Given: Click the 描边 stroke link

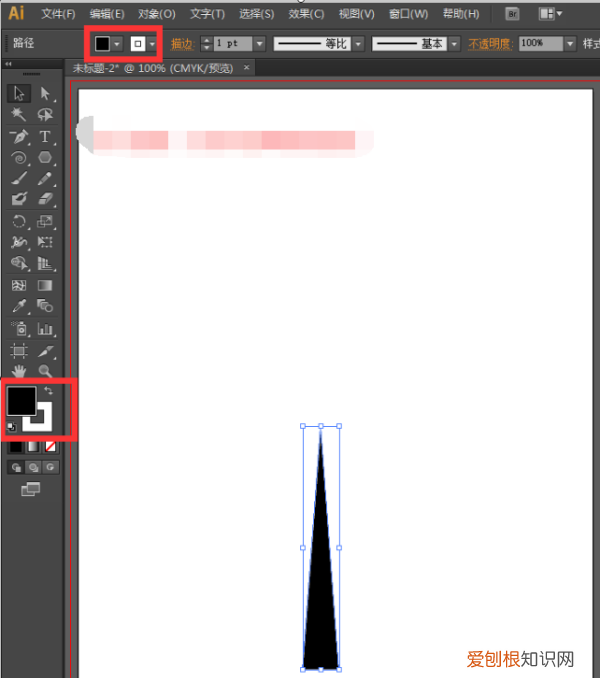Looking at the screenshot, I should (181, 45).
